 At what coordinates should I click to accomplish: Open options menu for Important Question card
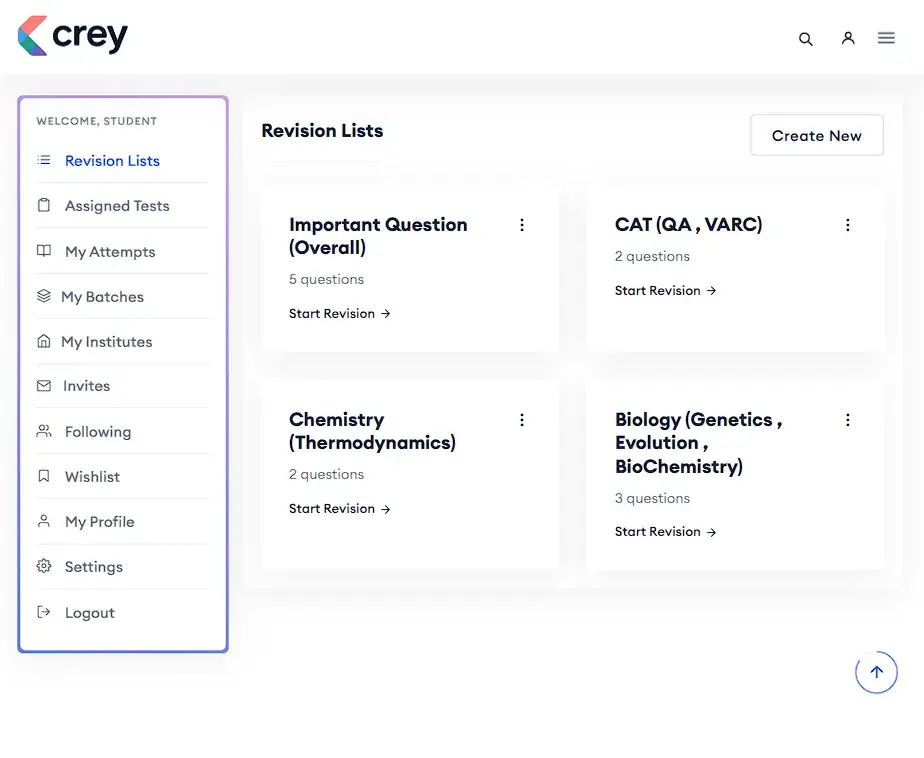[521, 225]
